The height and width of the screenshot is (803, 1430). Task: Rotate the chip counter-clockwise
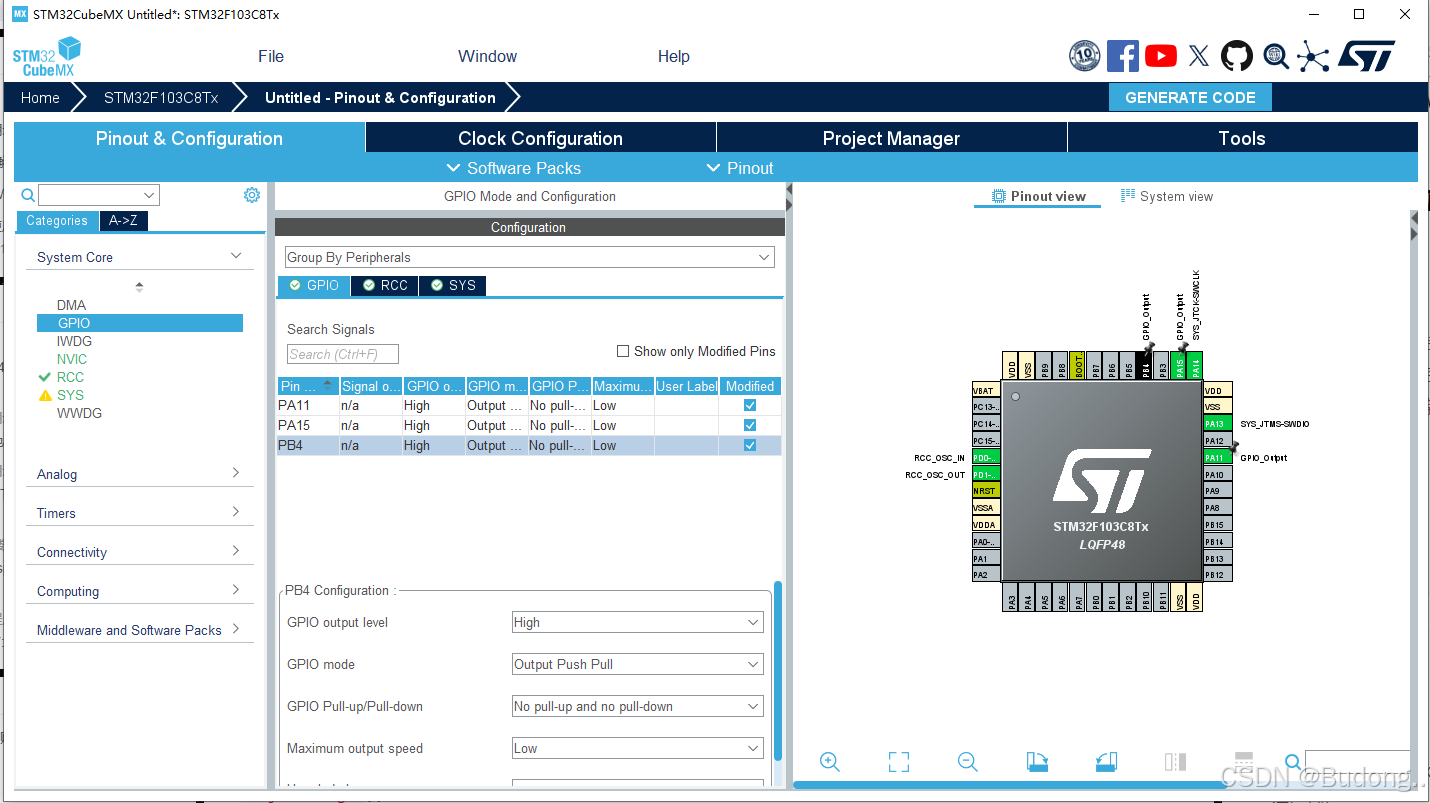point(1106,762)
